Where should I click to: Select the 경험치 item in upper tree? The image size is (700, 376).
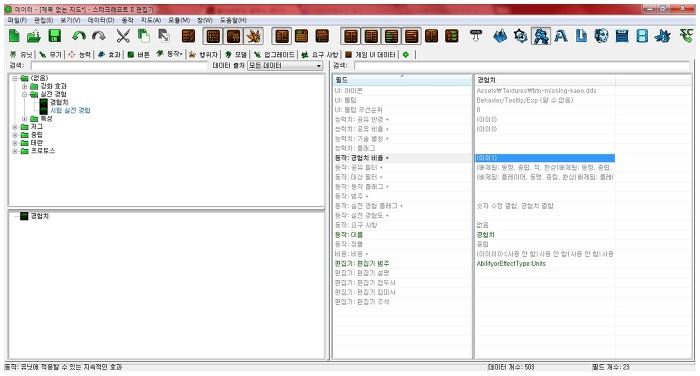coord(59,102)
